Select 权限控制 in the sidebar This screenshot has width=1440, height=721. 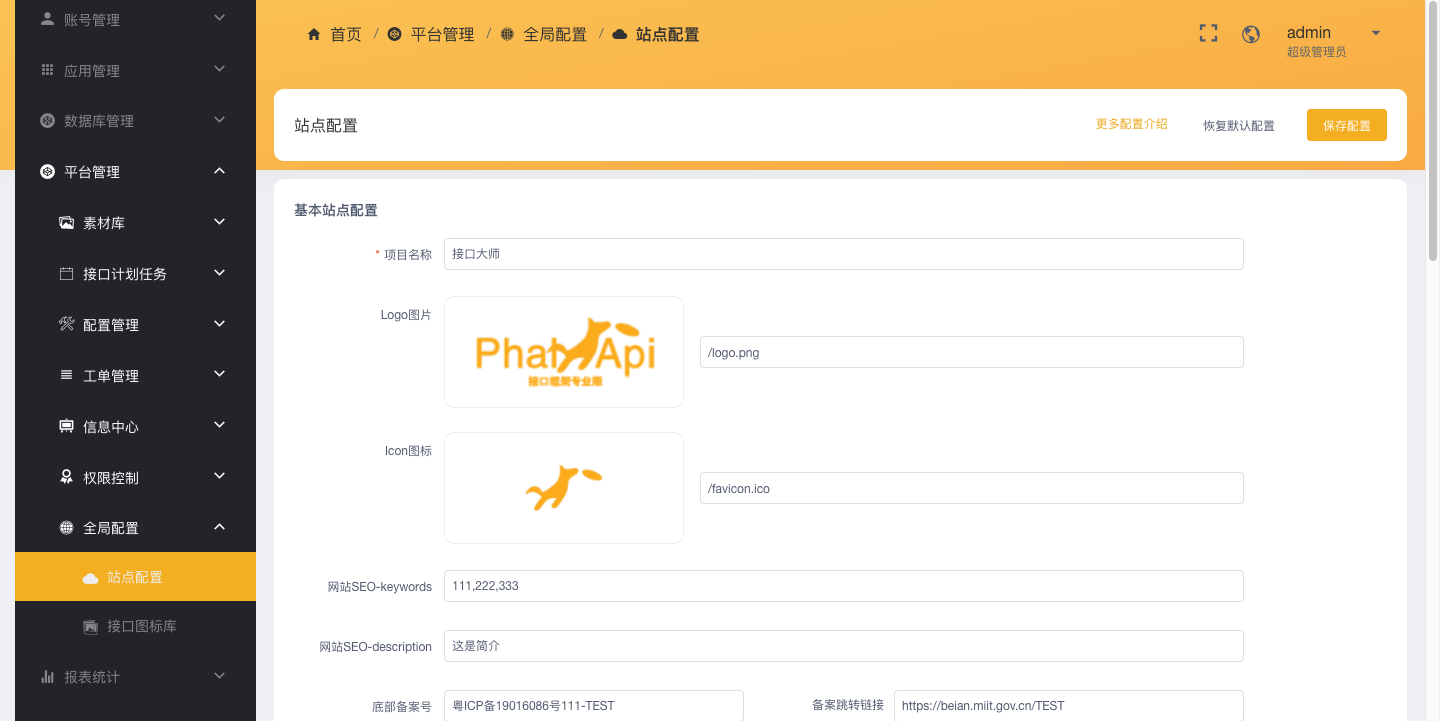[135, 477]
